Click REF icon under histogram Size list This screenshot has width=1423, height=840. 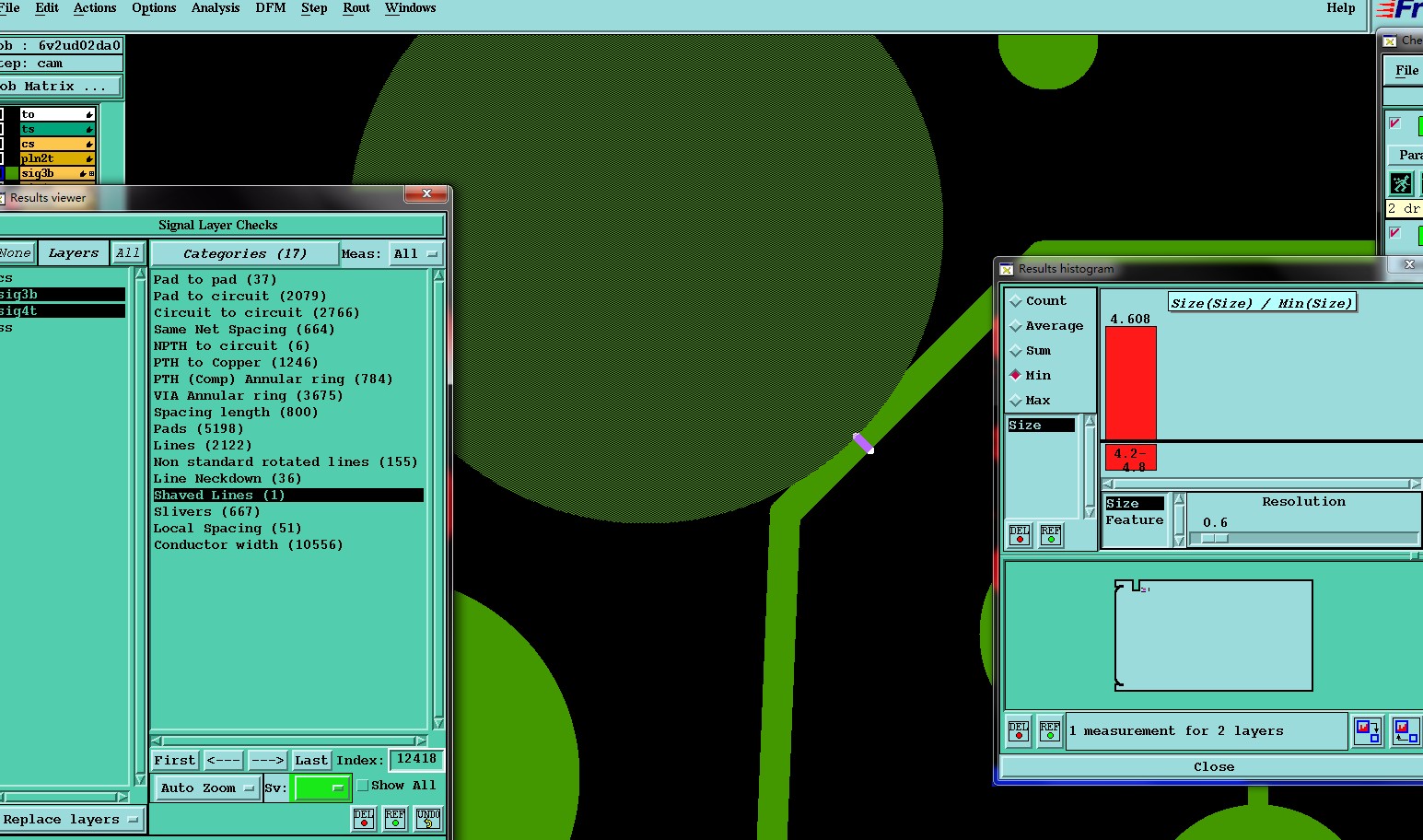(x=1051, y=535)
